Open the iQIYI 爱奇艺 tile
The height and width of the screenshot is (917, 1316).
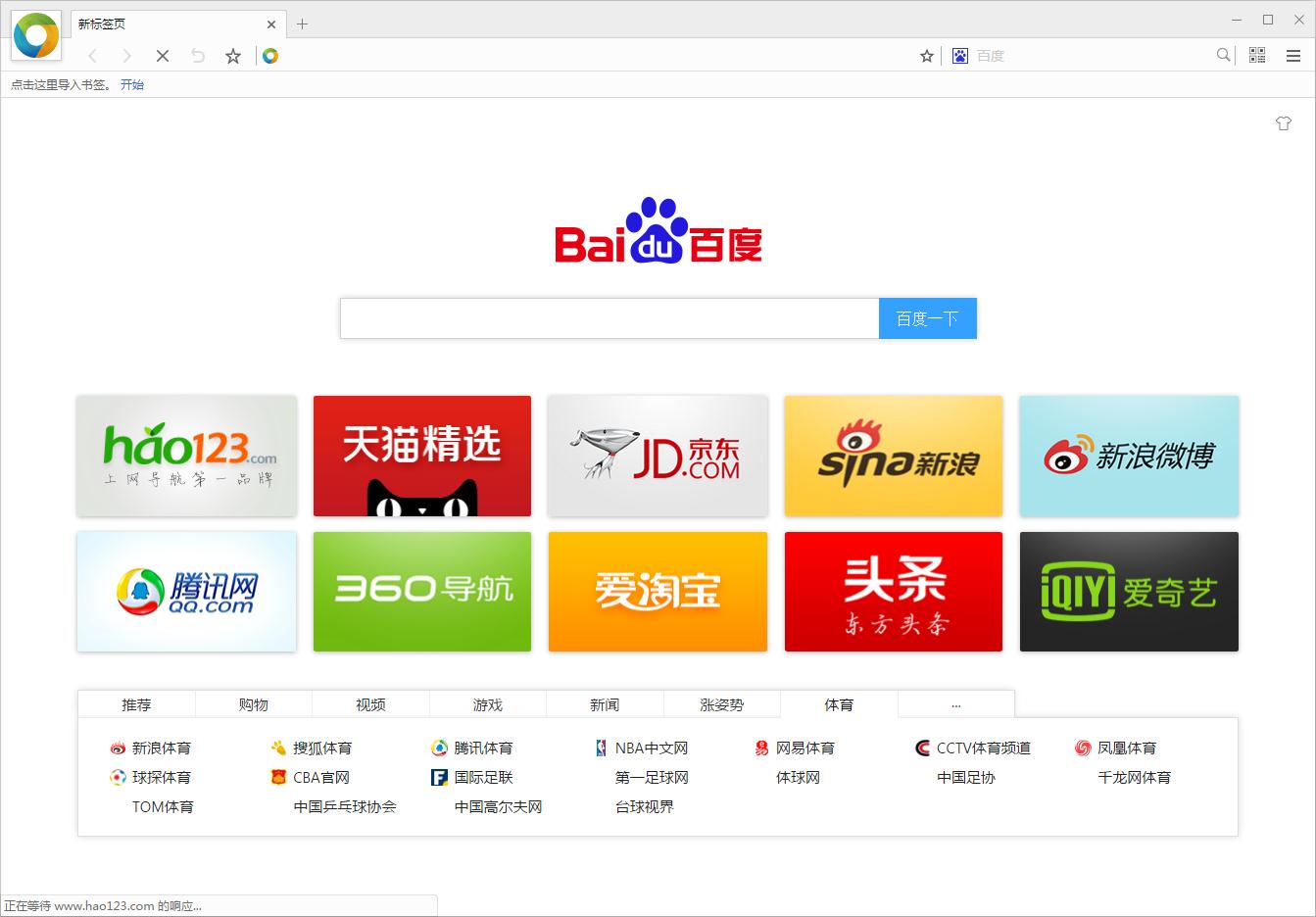1129,592
